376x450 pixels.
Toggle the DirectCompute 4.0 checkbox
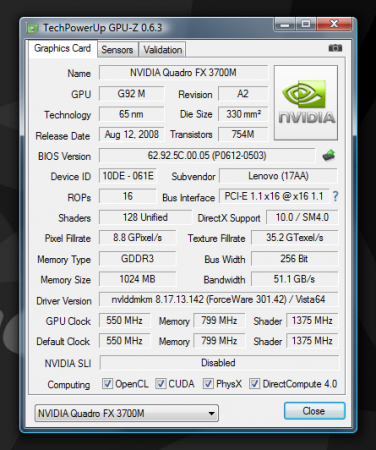255,384
